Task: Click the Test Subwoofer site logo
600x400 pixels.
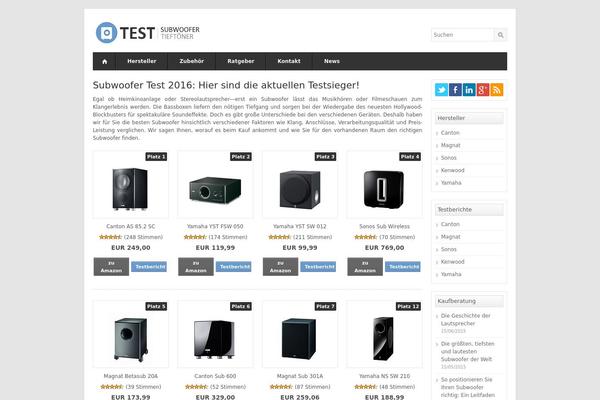Action: pyautogui.click(x=148, y=33)
